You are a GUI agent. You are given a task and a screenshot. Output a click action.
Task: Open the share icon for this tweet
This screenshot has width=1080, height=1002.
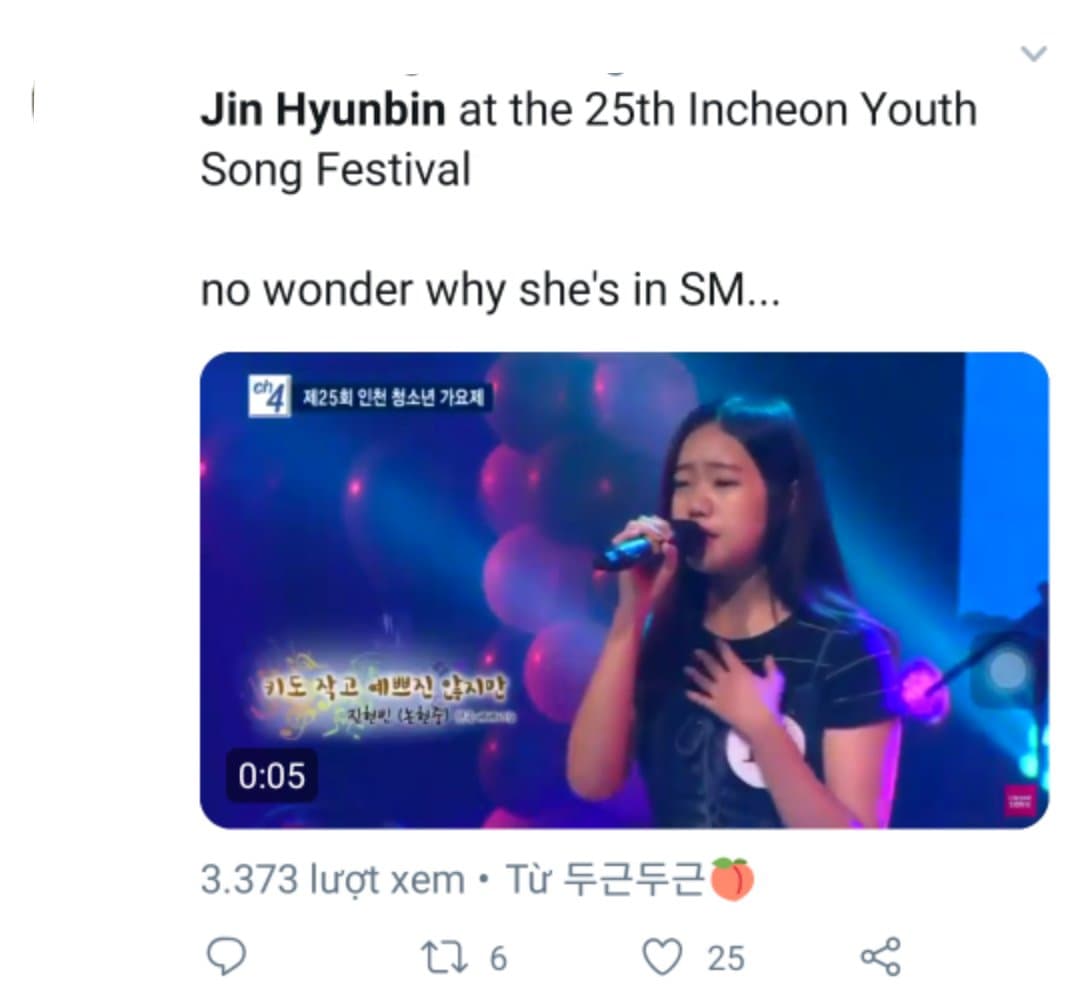pos(880,957)
